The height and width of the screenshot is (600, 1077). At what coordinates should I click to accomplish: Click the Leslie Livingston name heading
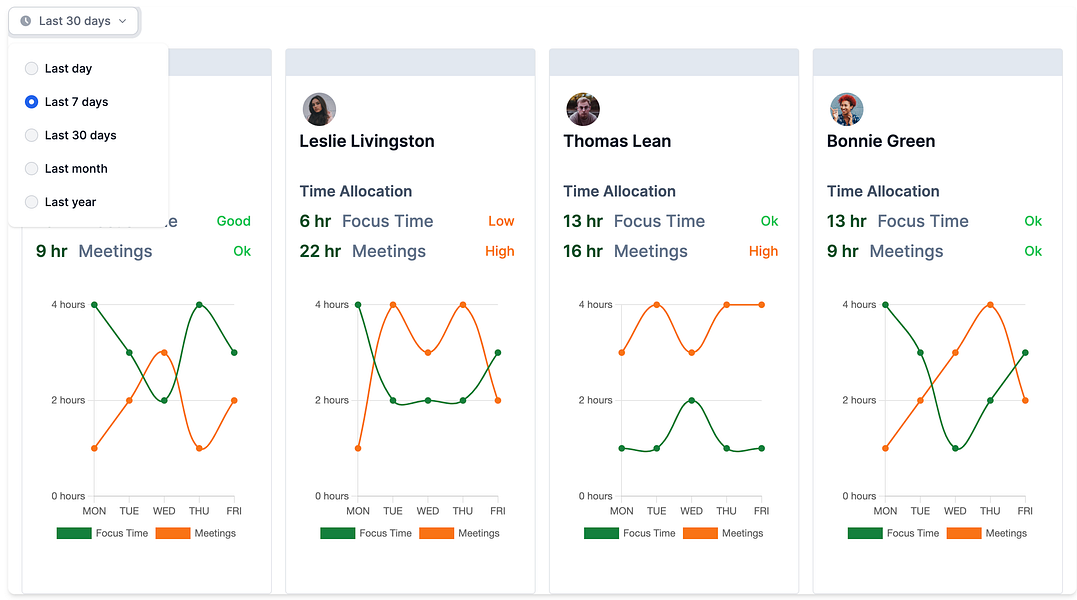366,141
